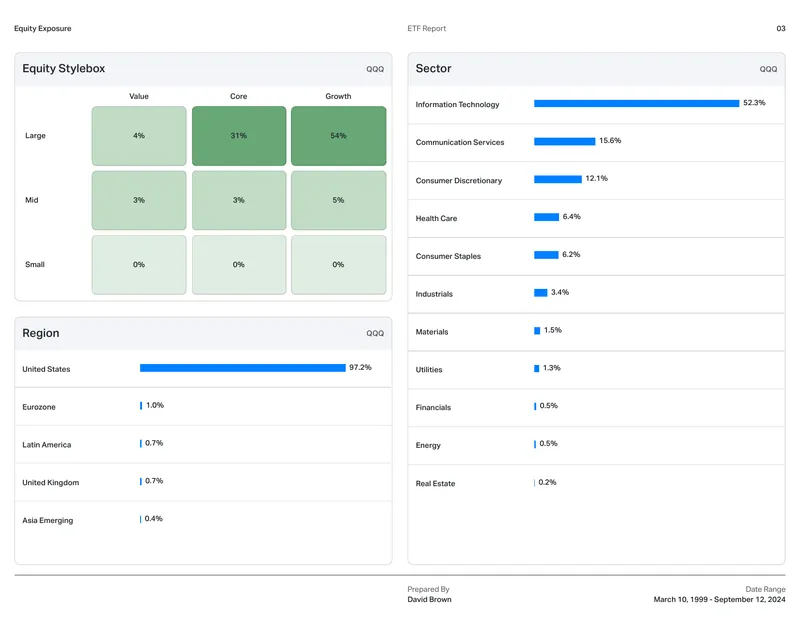The image size is (800, 618).
Task: Click the 0.4% Asia Emerging value
Action: click(154, 518)
